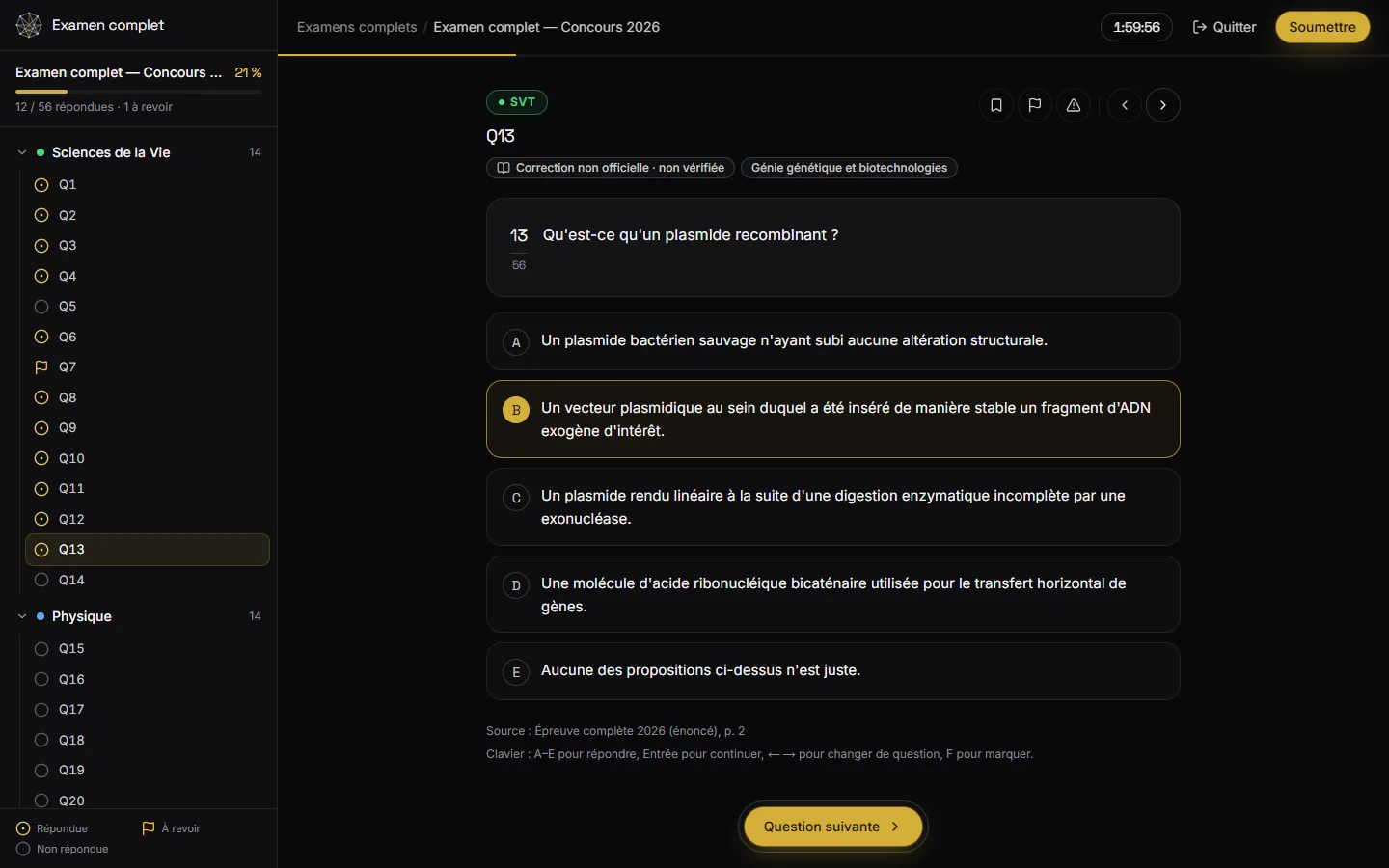Go to next question with right chevron

point(1163,105)
